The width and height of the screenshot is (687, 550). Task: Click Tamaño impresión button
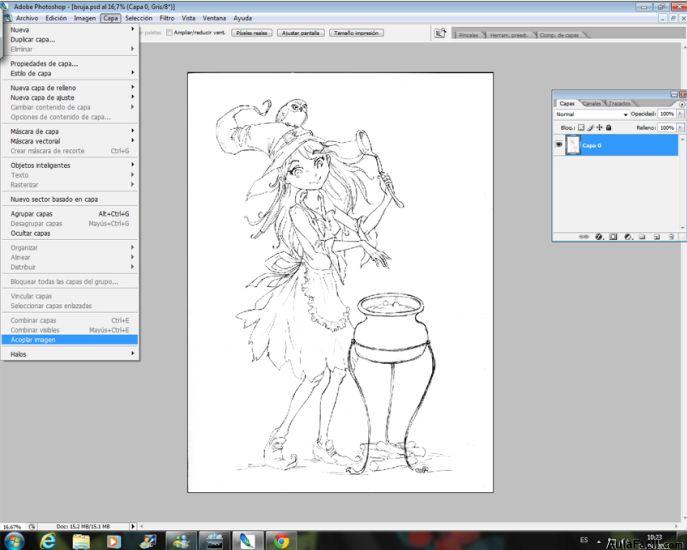tap(357, 33)
